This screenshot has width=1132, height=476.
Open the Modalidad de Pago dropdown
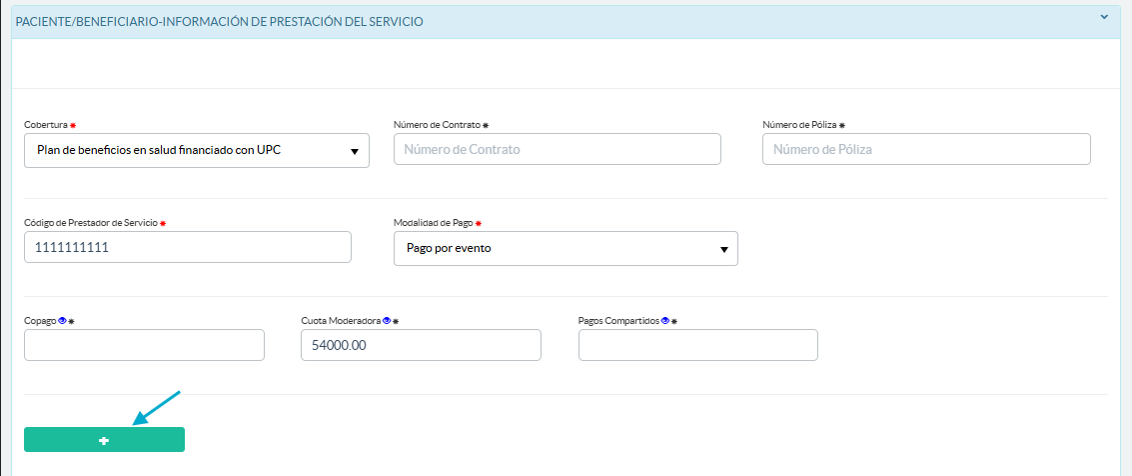(565, 249)
